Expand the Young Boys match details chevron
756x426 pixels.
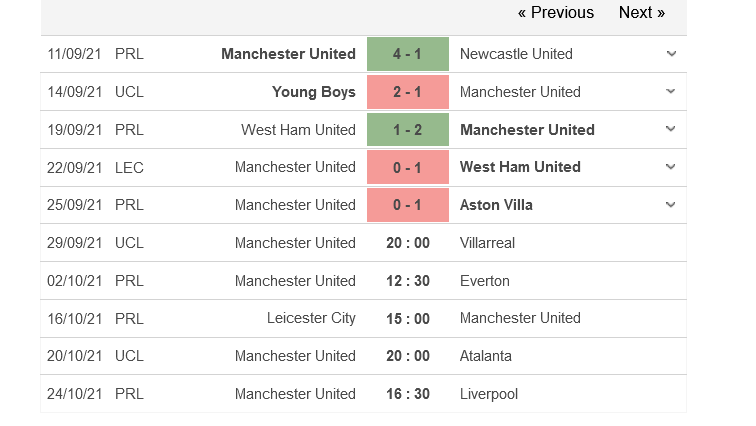click(671, 91)
